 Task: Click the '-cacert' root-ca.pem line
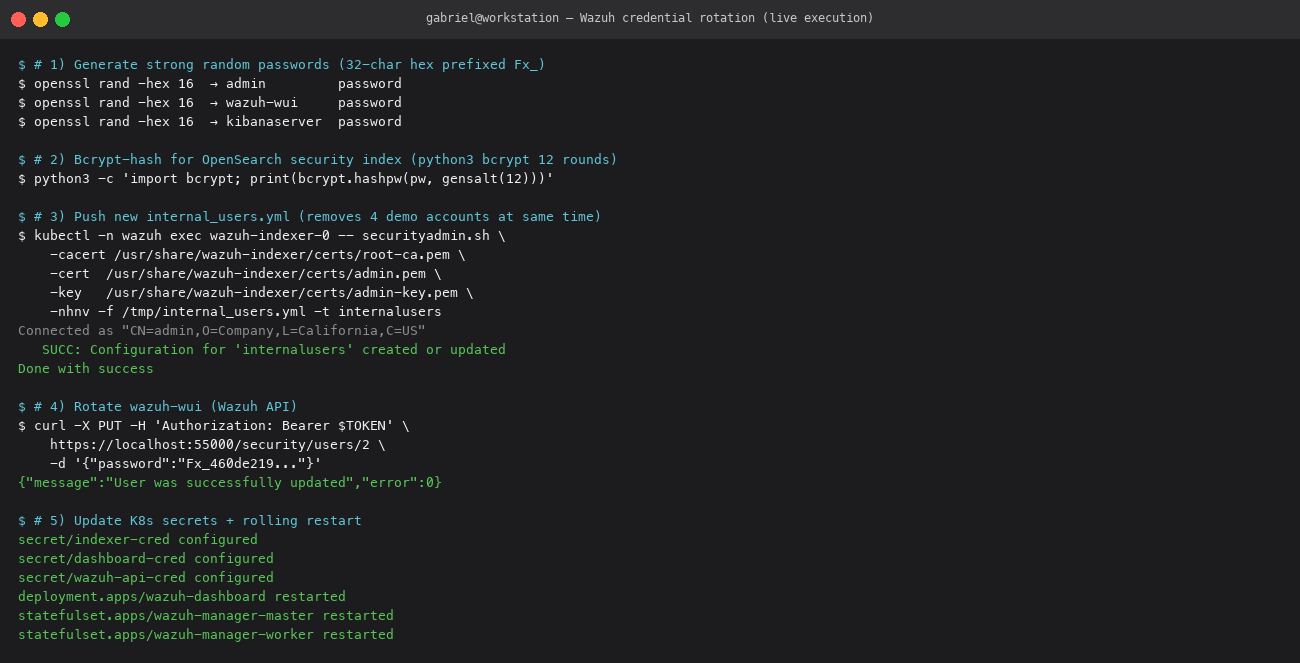[x=258, y=254]
